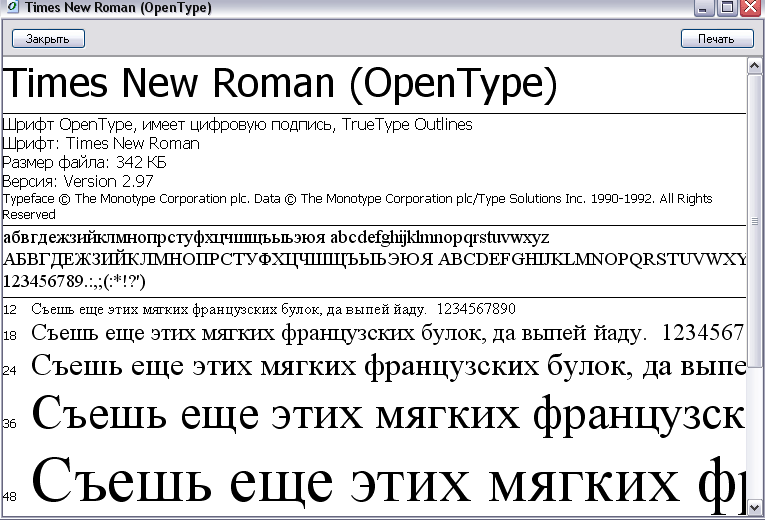The height and width of the screenshot is (520, 765).
Task: Click the '36' size label
Action: click(x=9, y=423)
